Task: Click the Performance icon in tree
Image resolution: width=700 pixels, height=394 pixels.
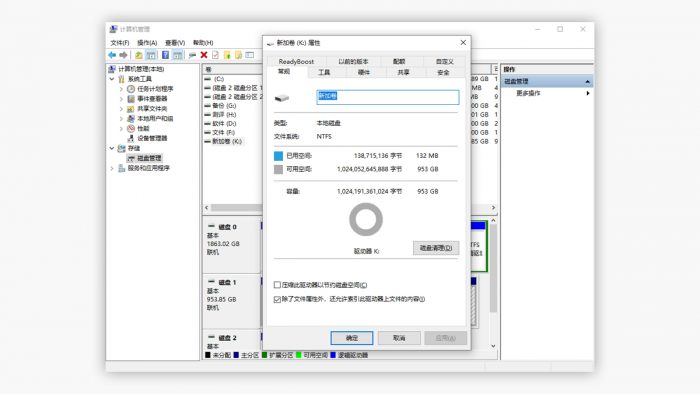Action: point(131,128)
